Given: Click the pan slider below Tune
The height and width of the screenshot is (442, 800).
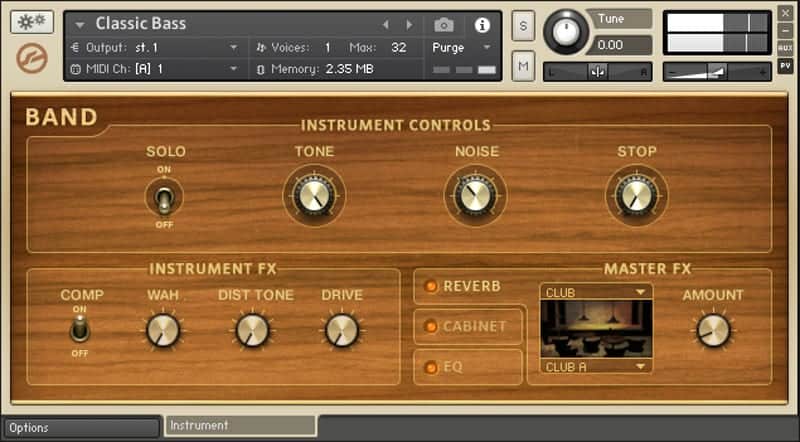Looking at the screenshot, I should pos(597,71).
